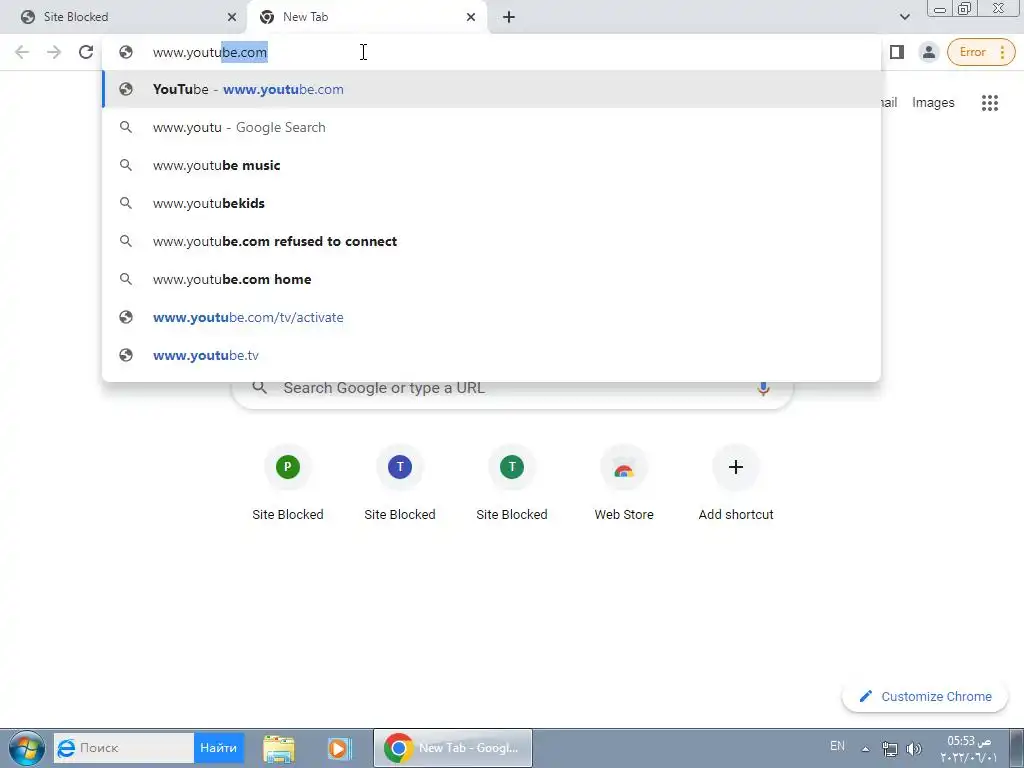Viewport: 1024px width, 768px height.
Task: Select the www.youtube.tv suggestion
Action: (x=491, y=355)
